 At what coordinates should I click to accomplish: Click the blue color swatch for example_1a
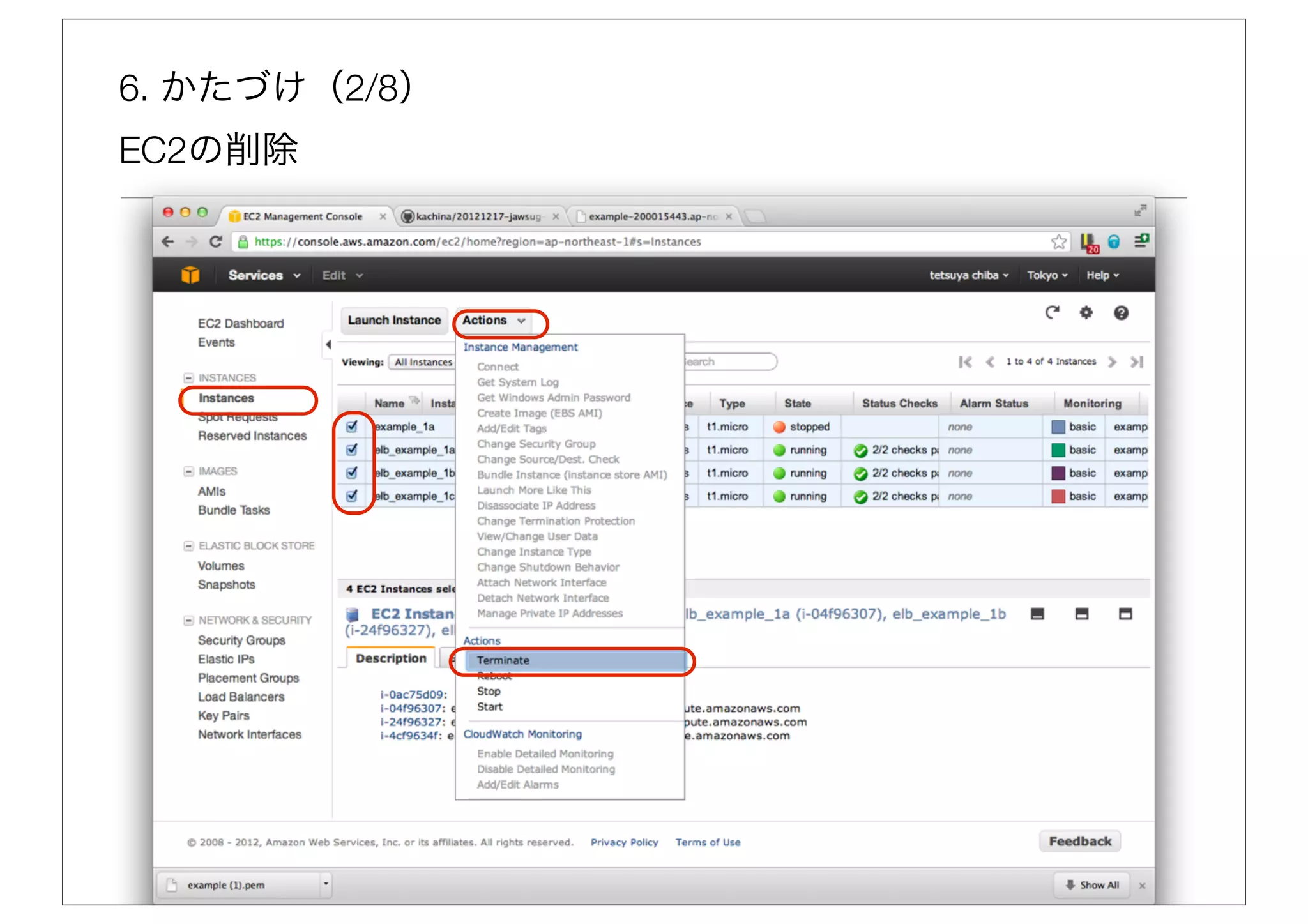(1058, 427)
